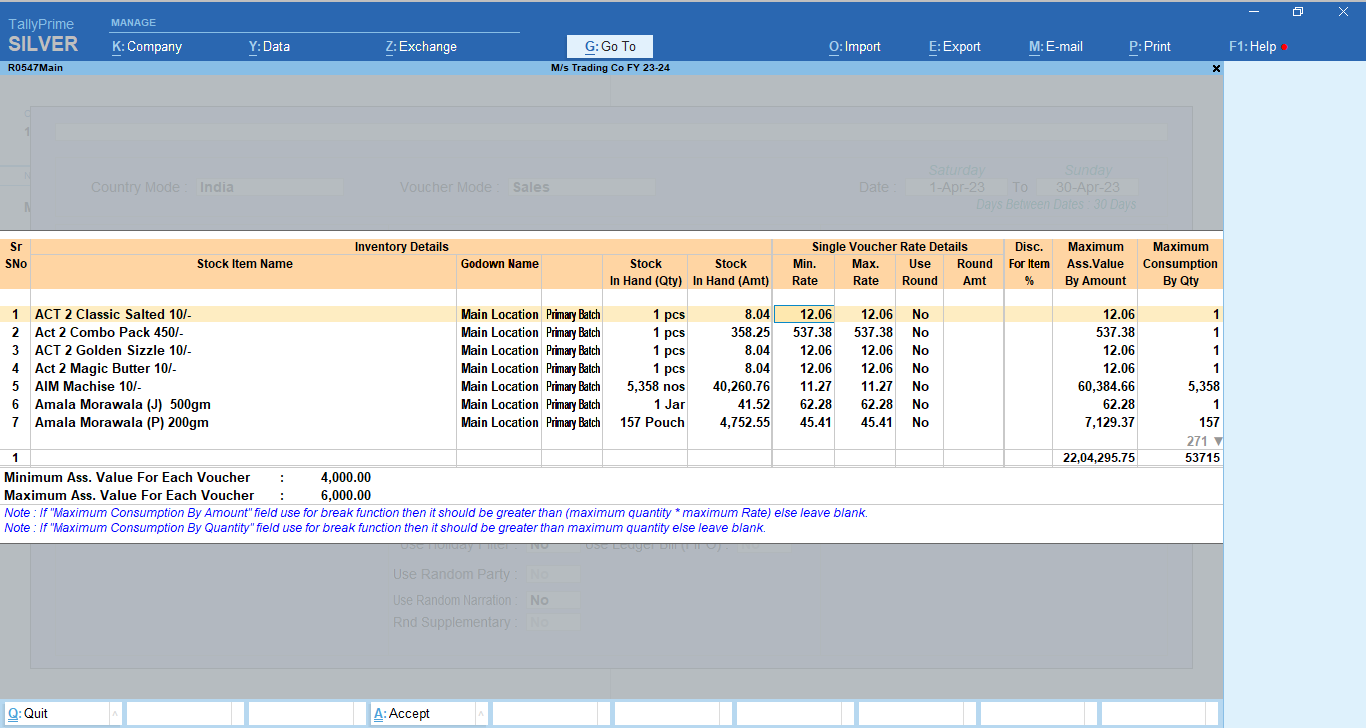Close the R0547Main report with the black X
Screen dimensions: 1372x728
pos(1216,69)
